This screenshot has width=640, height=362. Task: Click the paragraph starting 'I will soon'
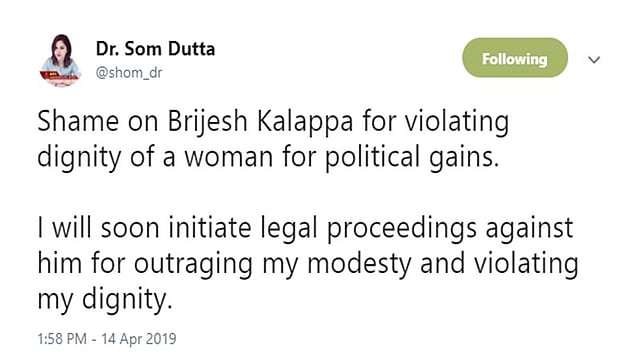coord(308,263)
